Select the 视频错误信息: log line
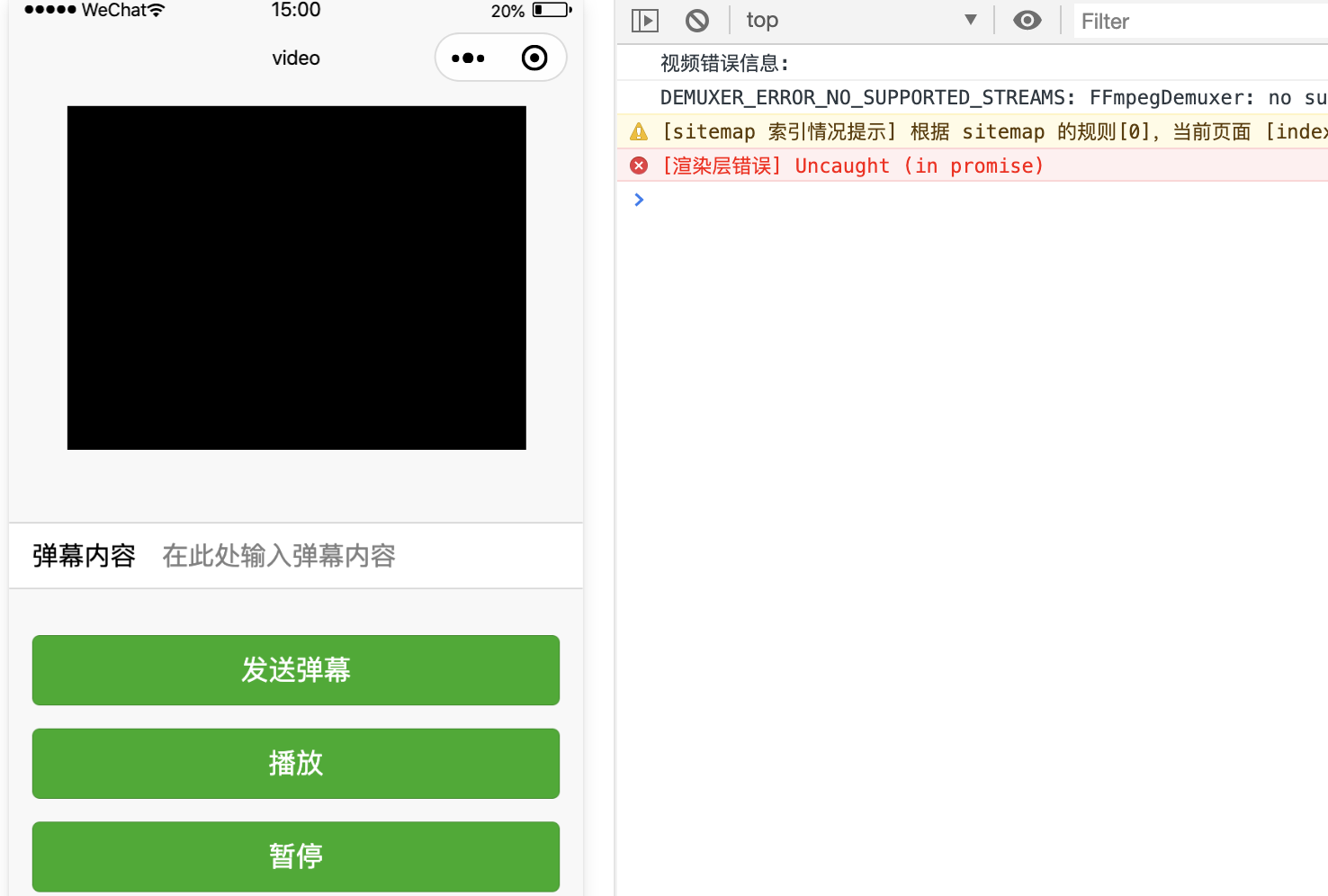1328x896 pixels. (724, 63)
